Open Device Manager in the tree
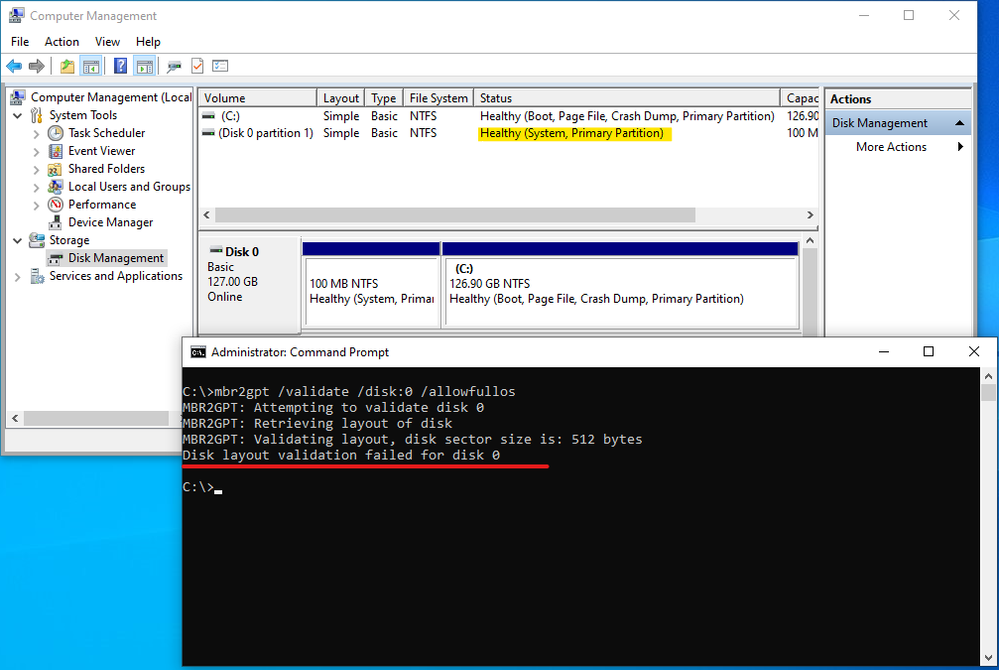999x670 pixels. point(110,222)
